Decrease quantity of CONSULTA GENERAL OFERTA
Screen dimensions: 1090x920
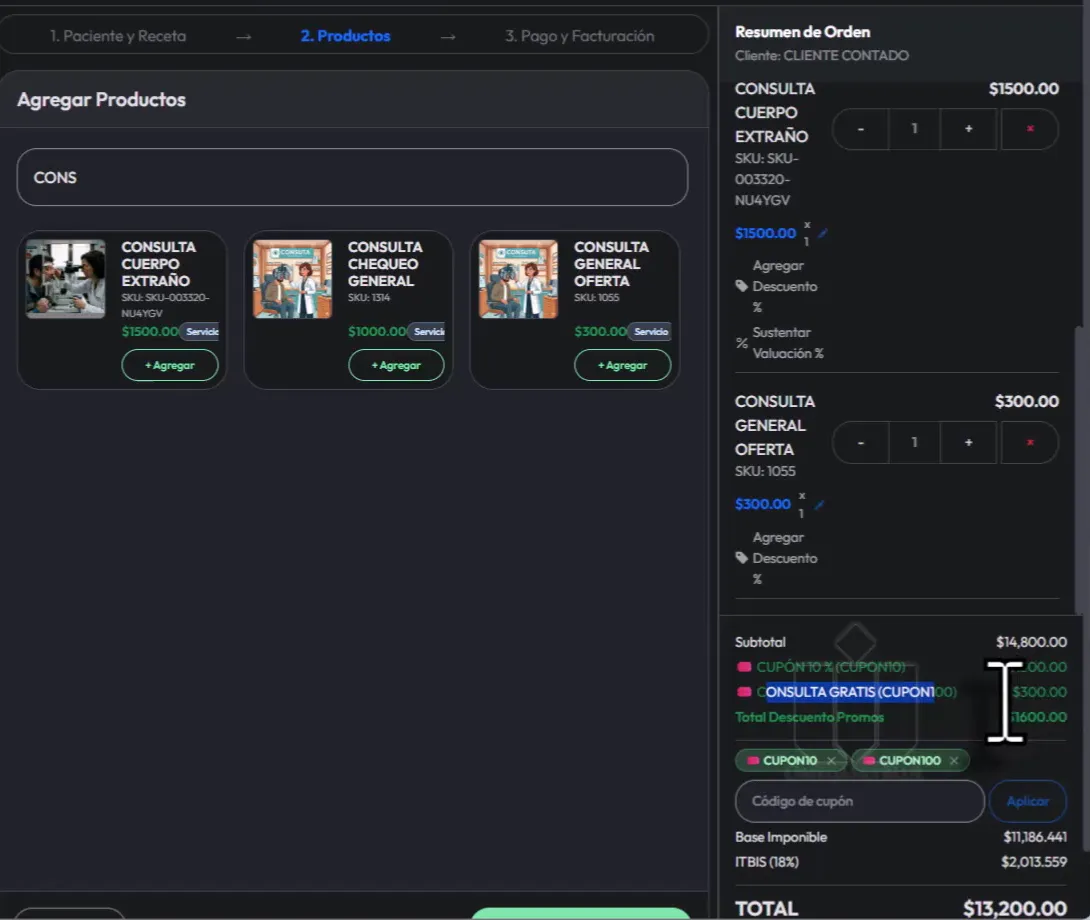861,442
